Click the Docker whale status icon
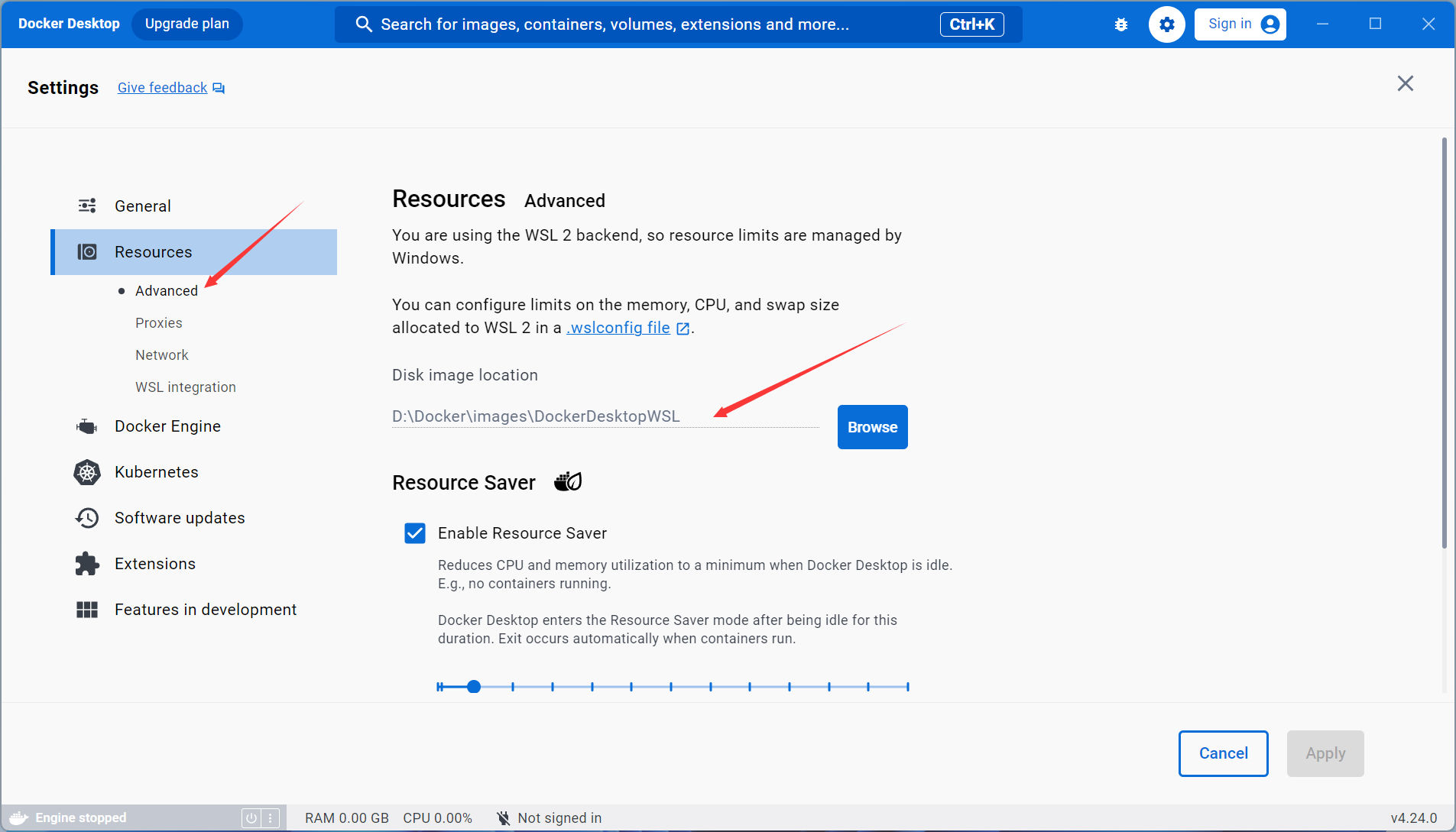Viewport: 1456px width, 832px height. click(x=18, y=817)
